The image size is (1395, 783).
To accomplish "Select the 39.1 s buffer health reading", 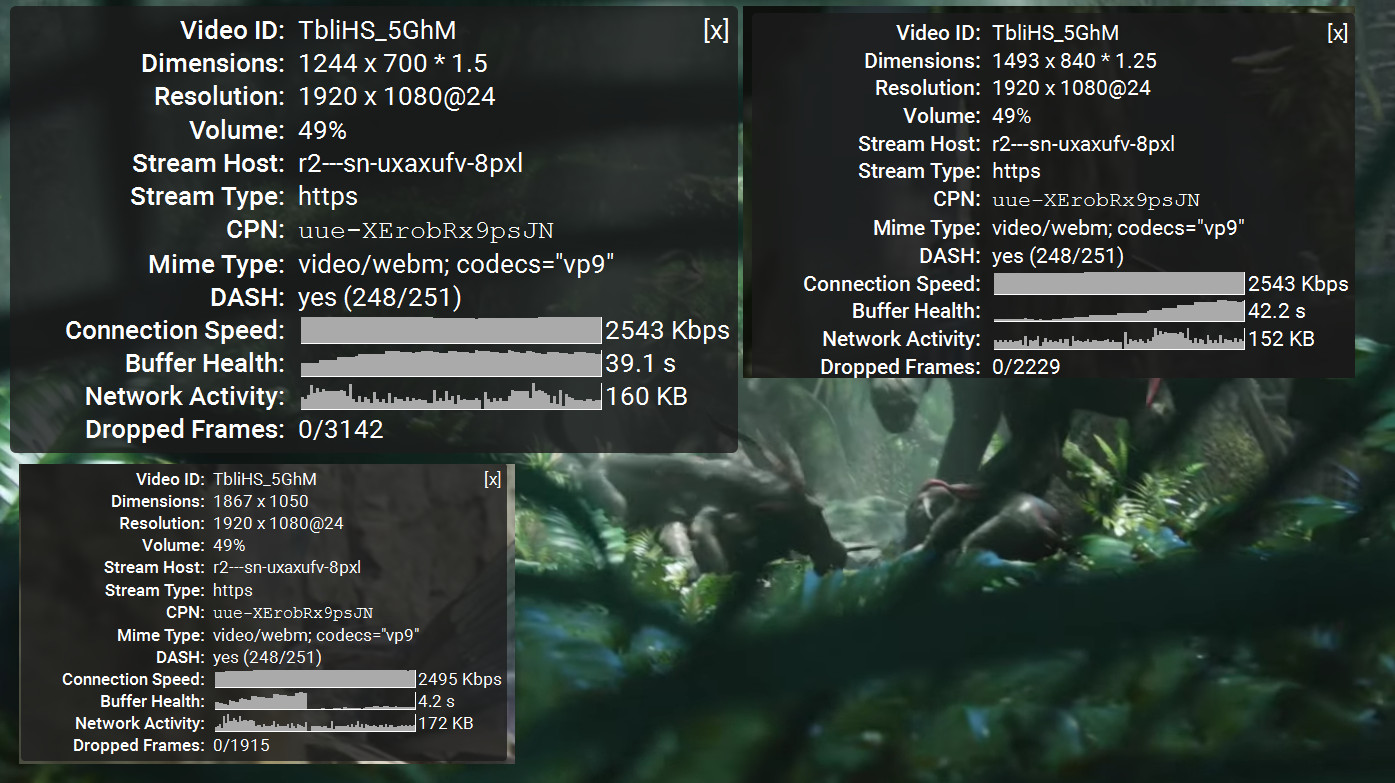I will pyautogui.click(x=640, y=363).
